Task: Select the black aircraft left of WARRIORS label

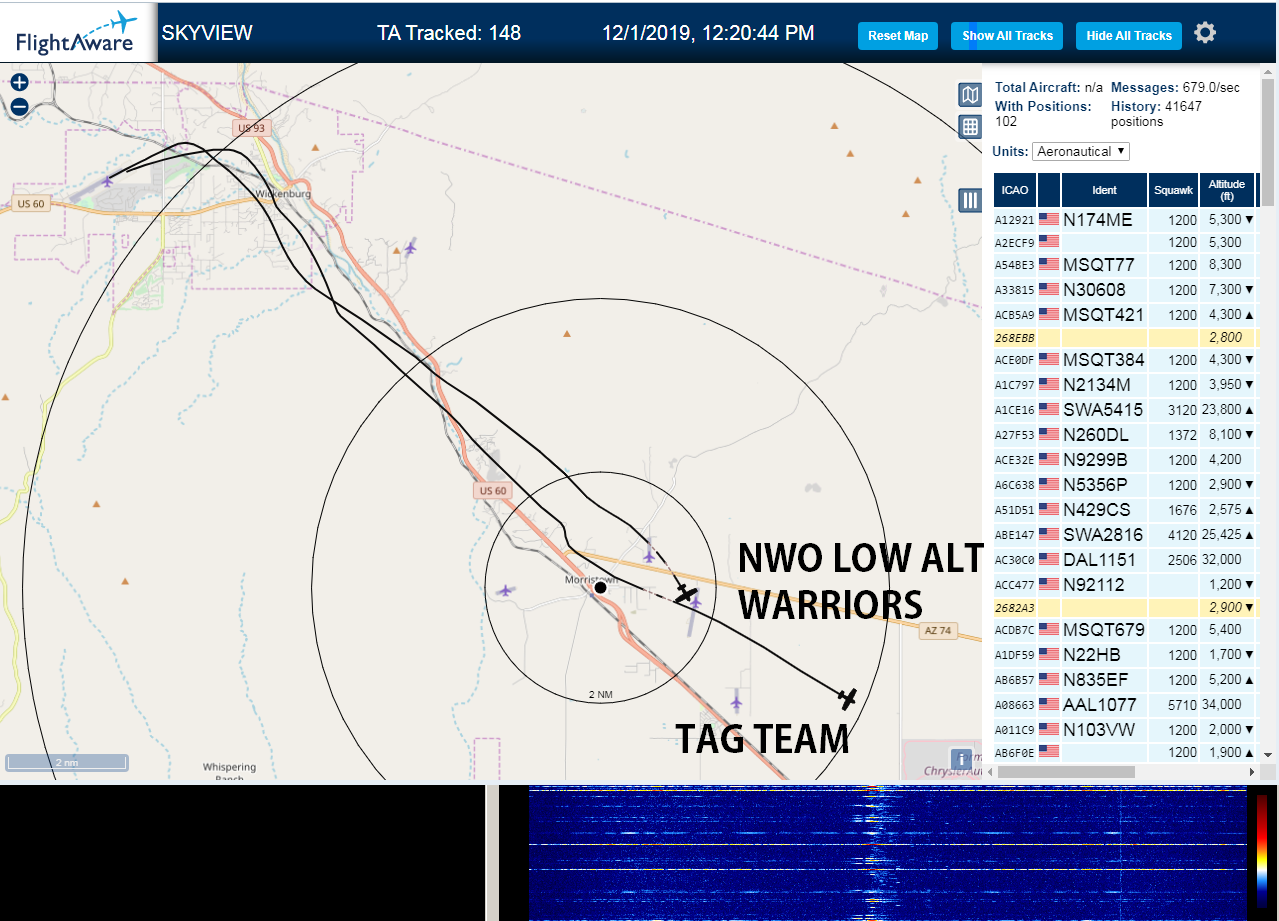Action: (x=686, y=594)
